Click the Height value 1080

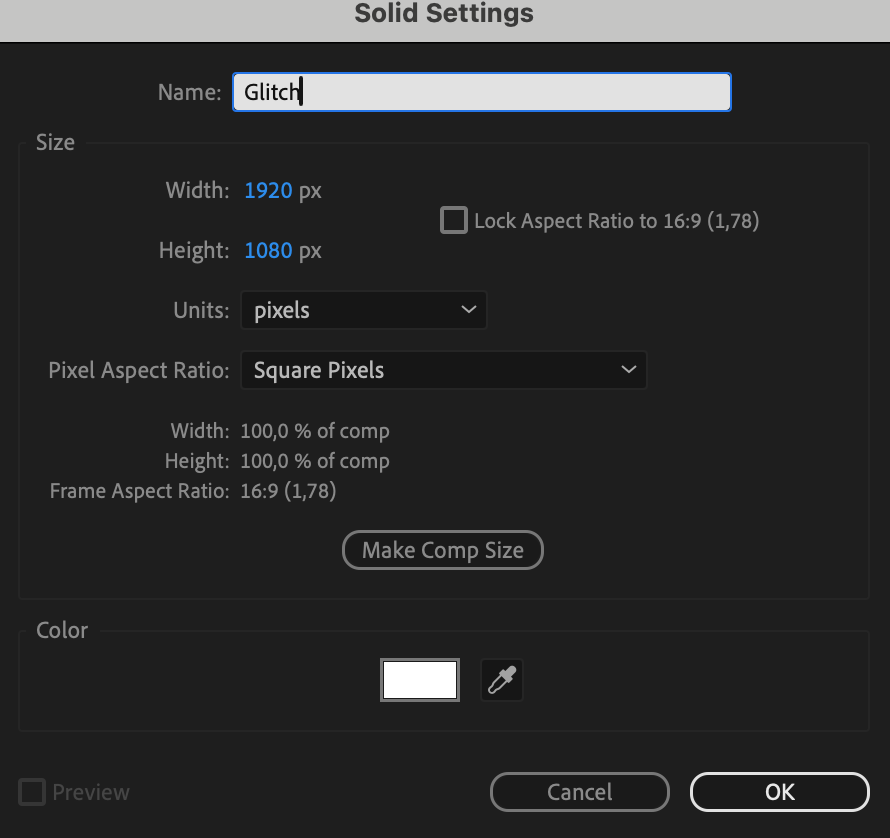coord(268,250)
